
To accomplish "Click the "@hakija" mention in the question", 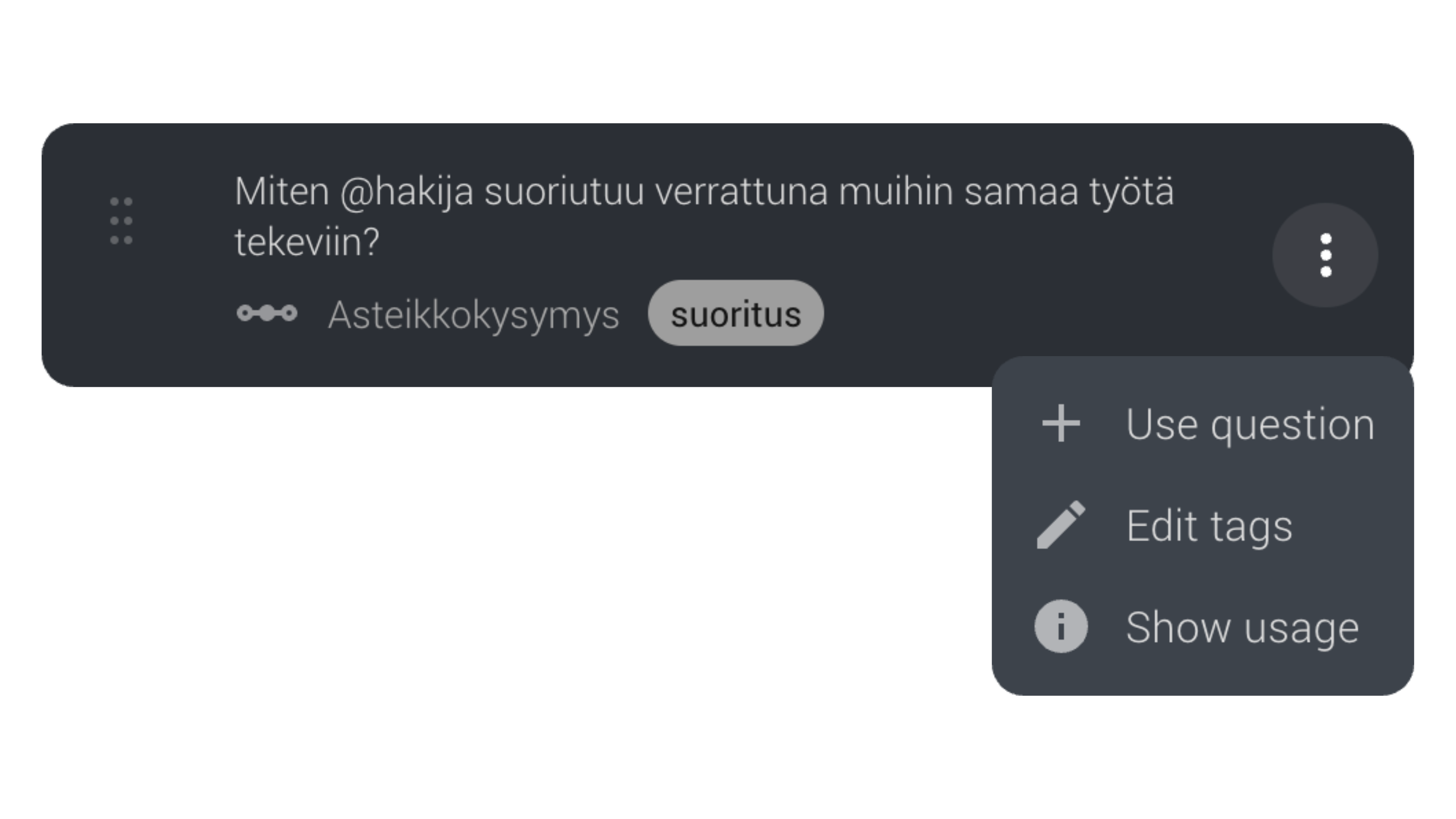I will [x=406, y=192].
